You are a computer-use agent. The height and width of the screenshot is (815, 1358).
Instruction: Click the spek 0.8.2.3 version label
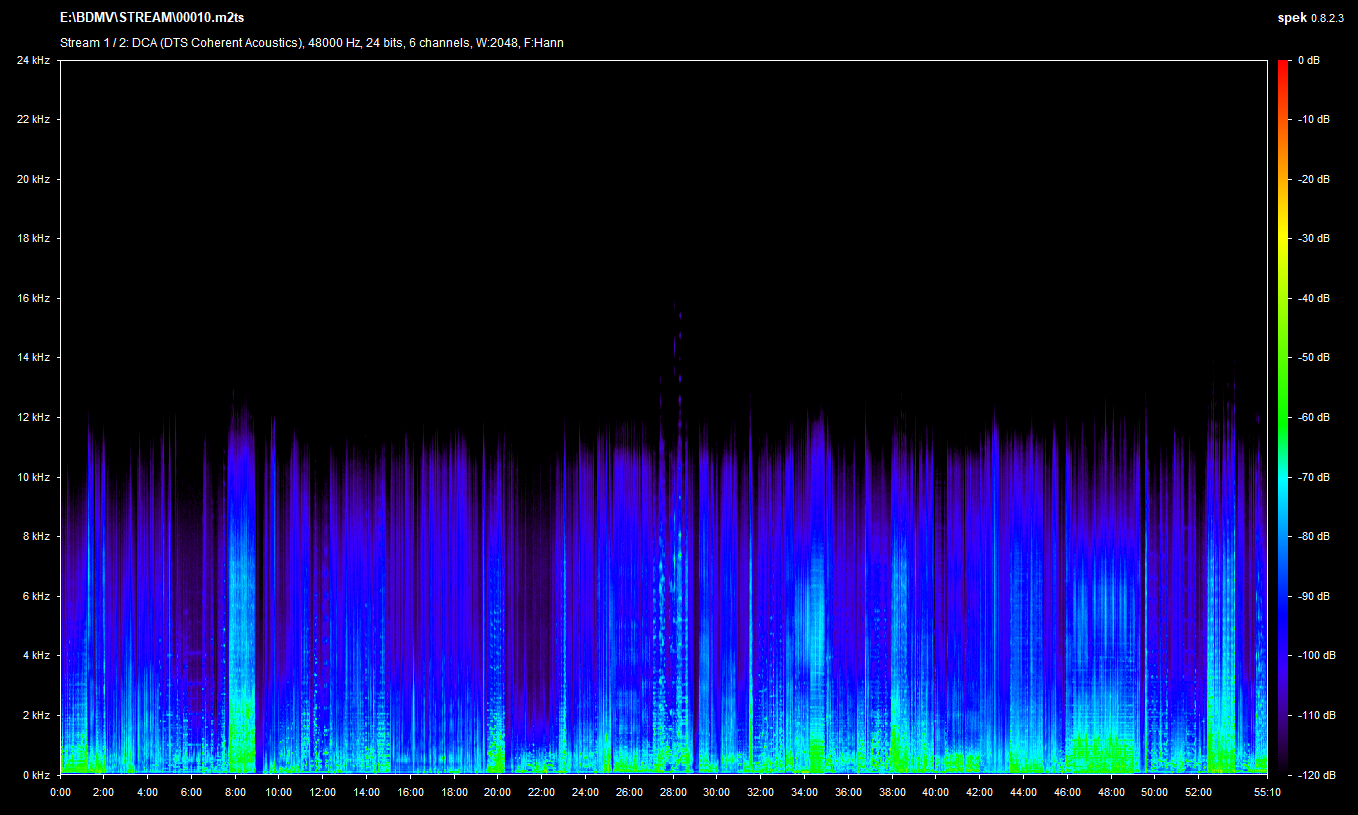click(x=1313, y=18)
